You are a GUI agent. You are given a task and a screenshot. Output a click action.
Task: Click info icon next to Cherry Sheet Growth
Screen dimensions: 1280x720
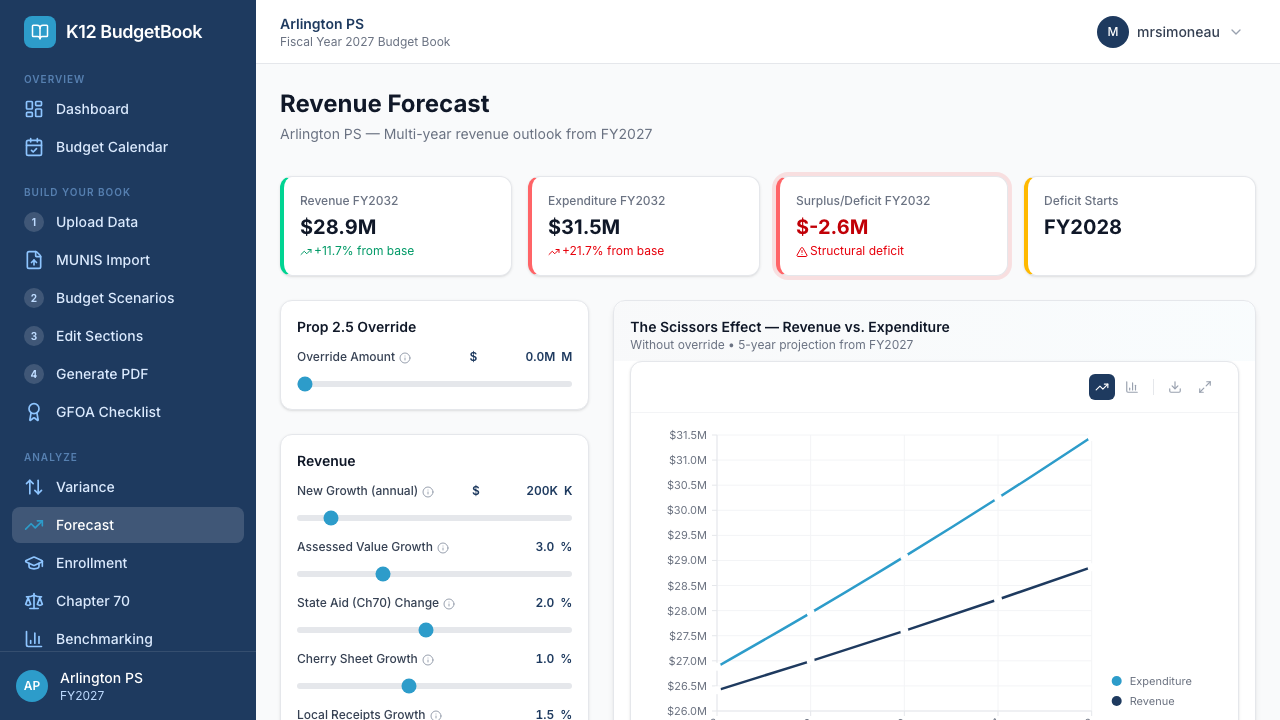coord(428,660)
